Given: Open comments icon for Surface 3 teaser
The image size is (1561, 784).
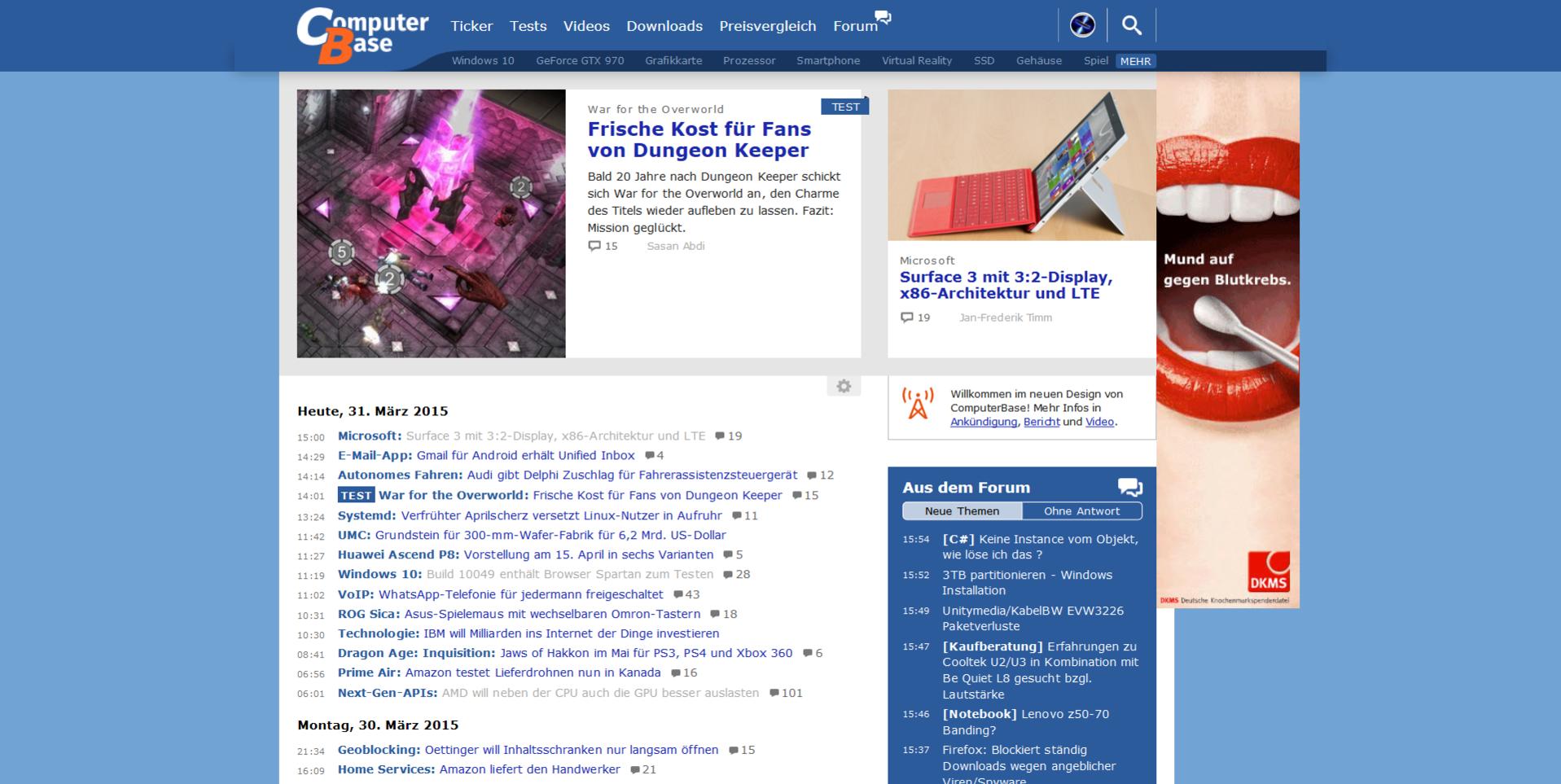Looking at the screenshot, I should click(x=906, y=318).
